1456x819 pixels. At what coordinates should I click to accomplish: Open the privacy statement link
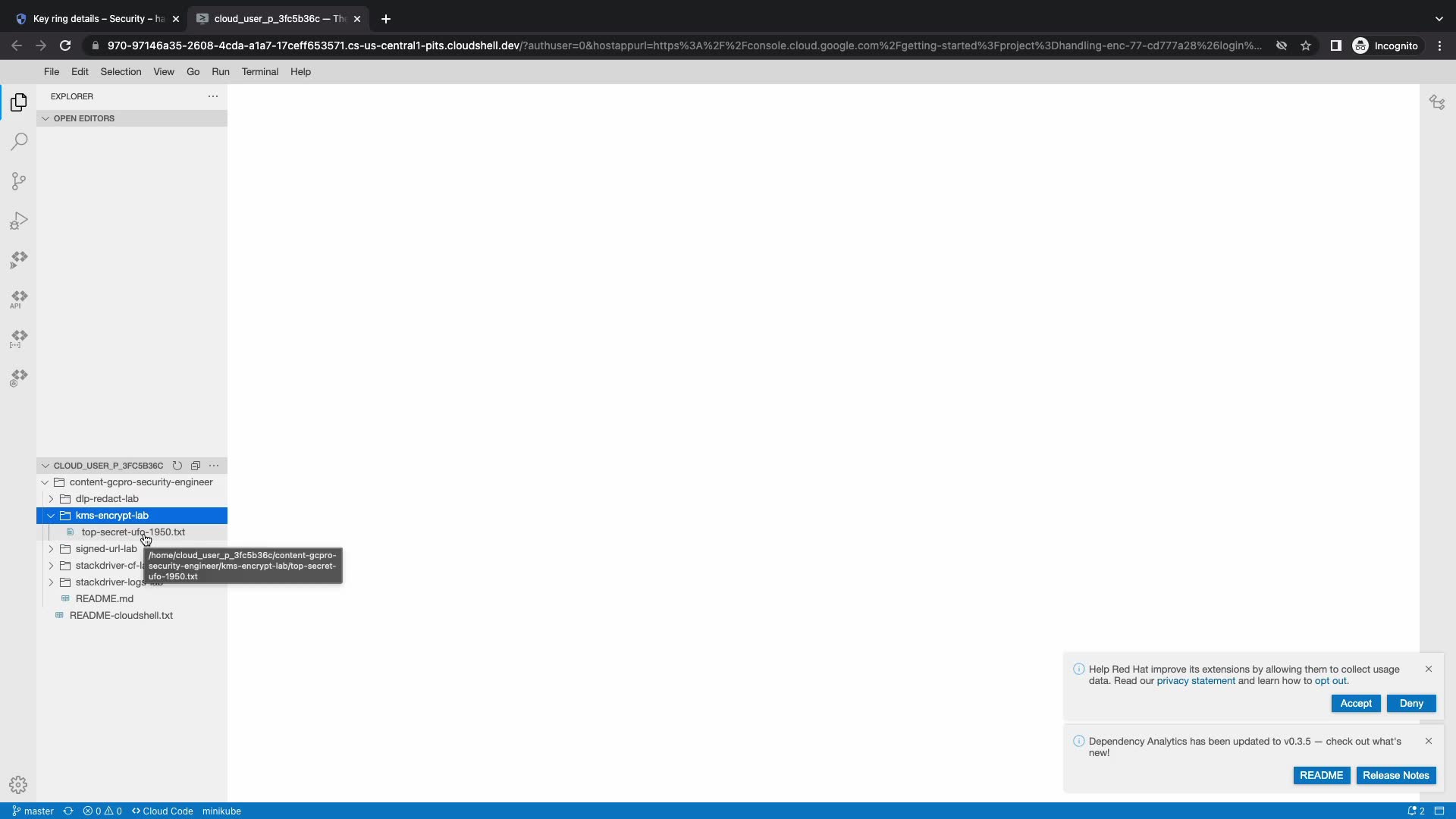[1195, 681]
